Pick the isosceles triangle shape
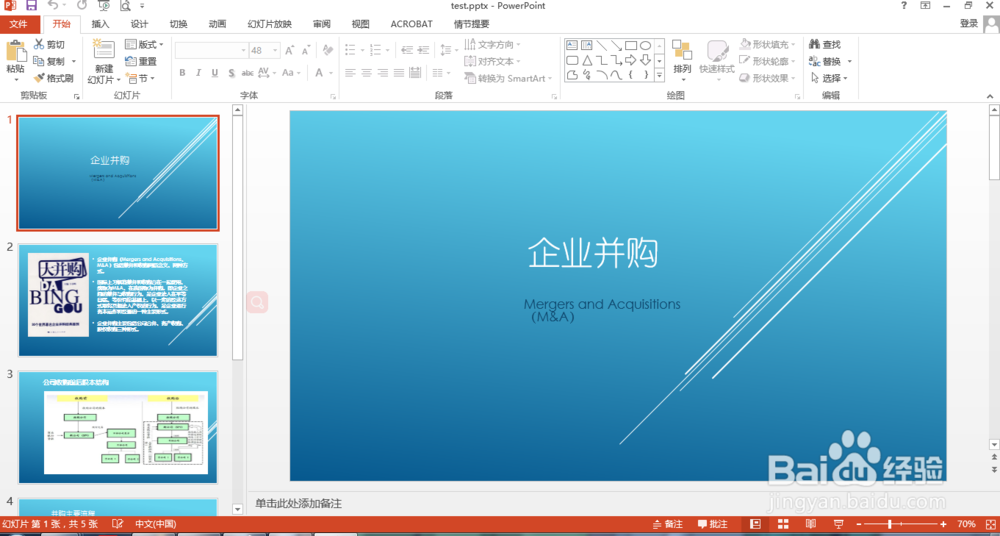Screen dimensions: 1000x536 [x=587, y=60]
